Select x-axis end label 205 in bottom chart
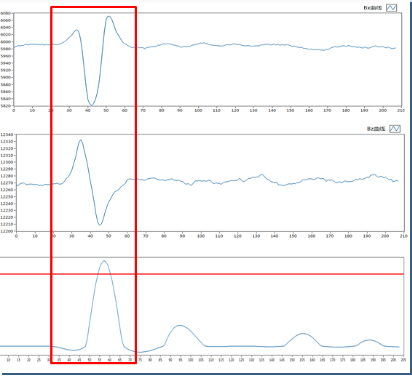412x376 pixels. point(403,360)
